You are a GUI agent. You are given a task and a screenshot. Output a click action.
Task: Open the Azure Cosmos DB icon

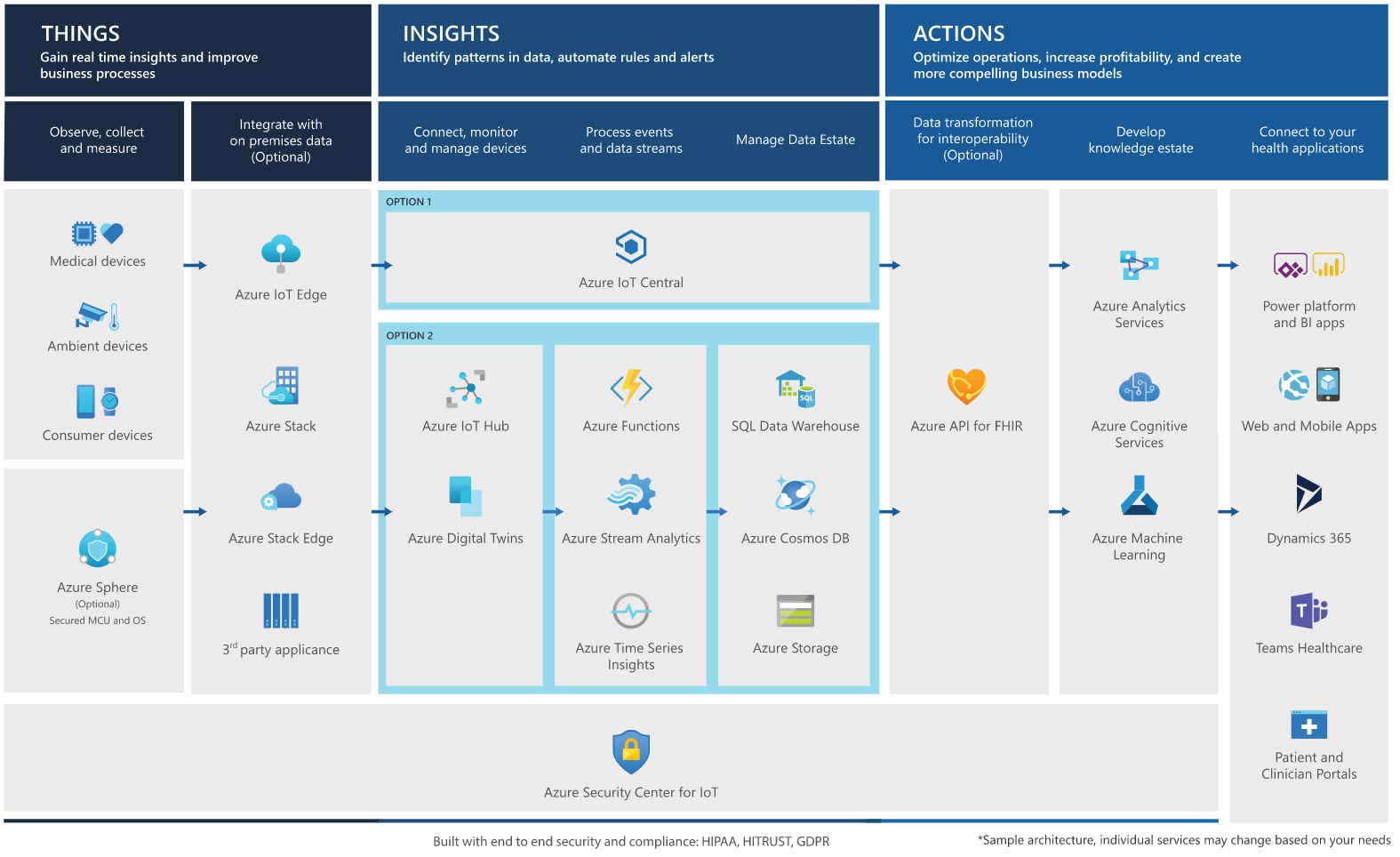click(795, 495)
